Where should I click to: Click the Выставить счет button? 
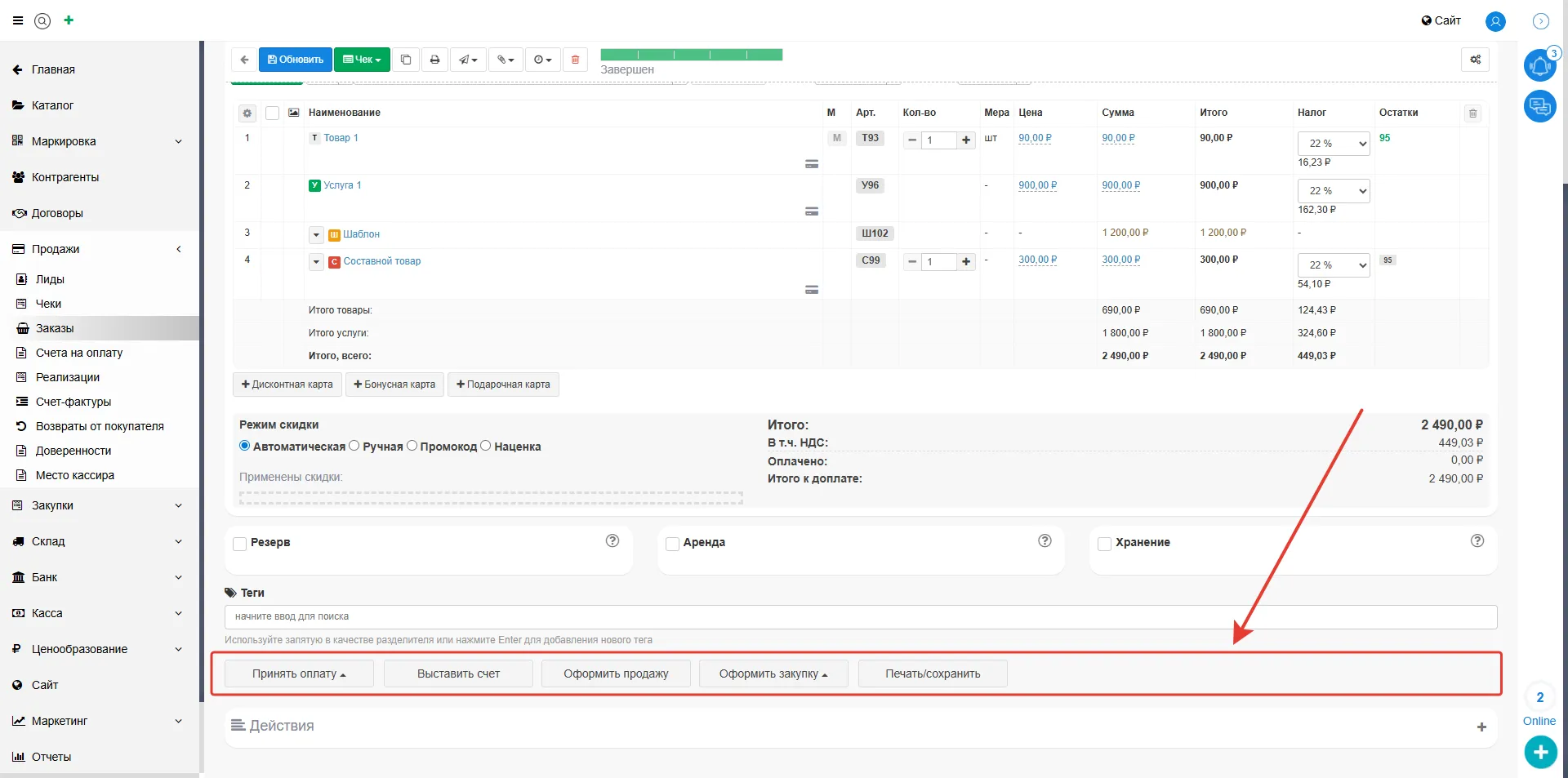click(458, 674)
